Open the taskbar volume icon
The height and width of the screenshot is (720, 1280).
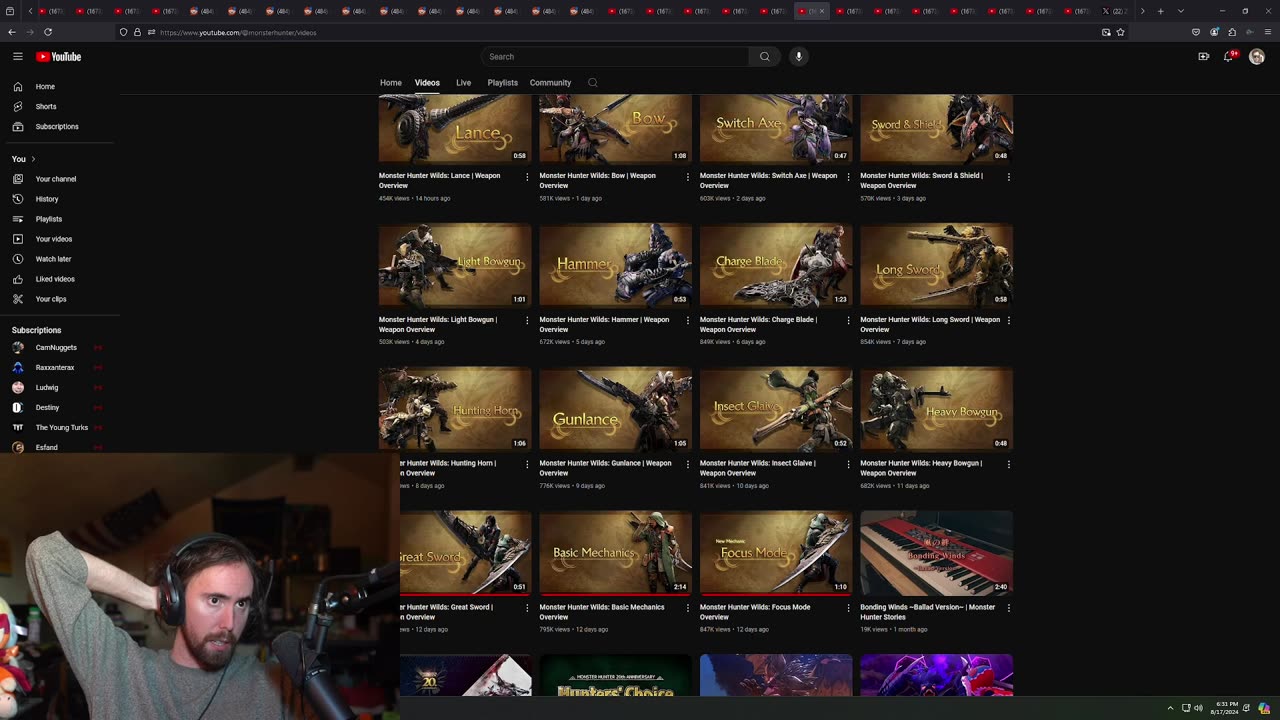pyautogui.click(x=1198, y=708)
